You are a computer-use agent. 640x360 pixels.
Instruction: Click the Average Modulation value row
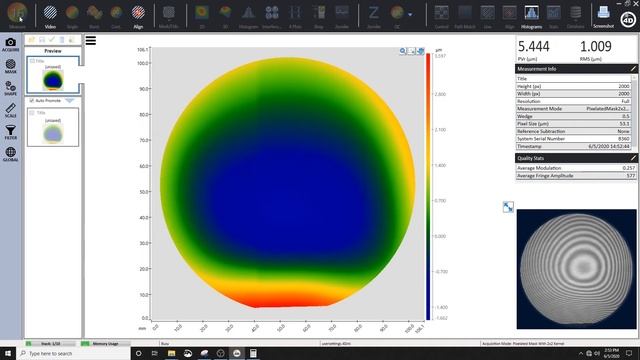click(x=576, y=168)
